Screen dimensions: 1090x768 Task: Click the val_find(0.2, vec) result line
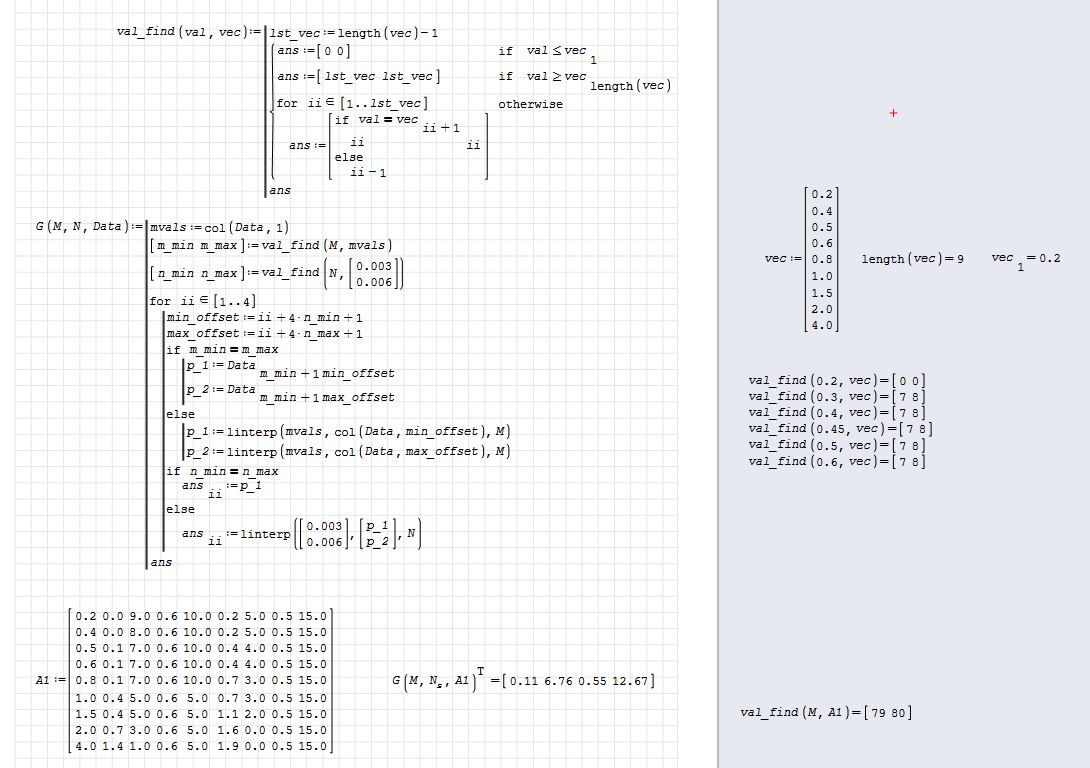point(836,380)
